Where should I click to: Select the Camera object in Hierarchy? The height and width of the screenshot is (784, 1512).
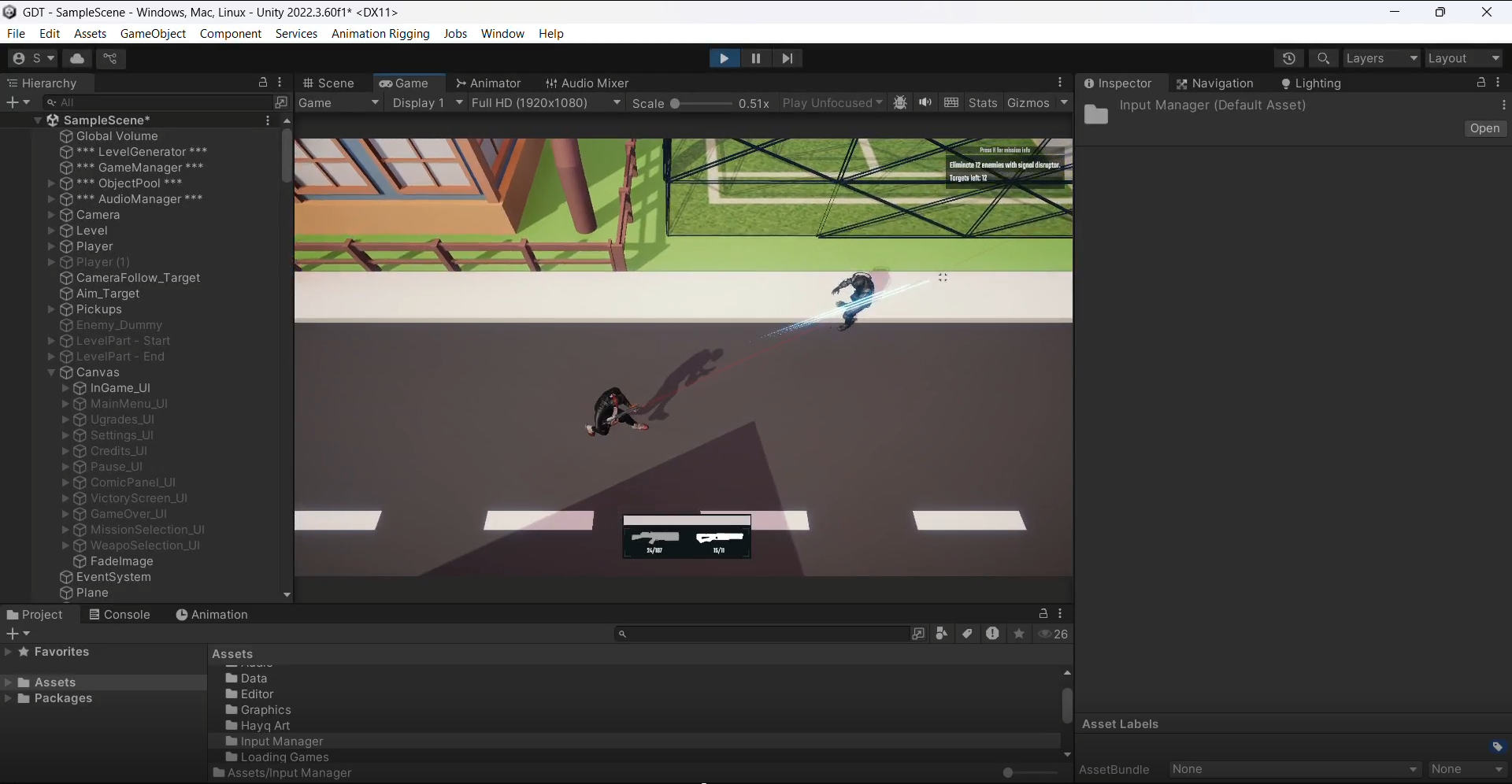pos(98,215)
